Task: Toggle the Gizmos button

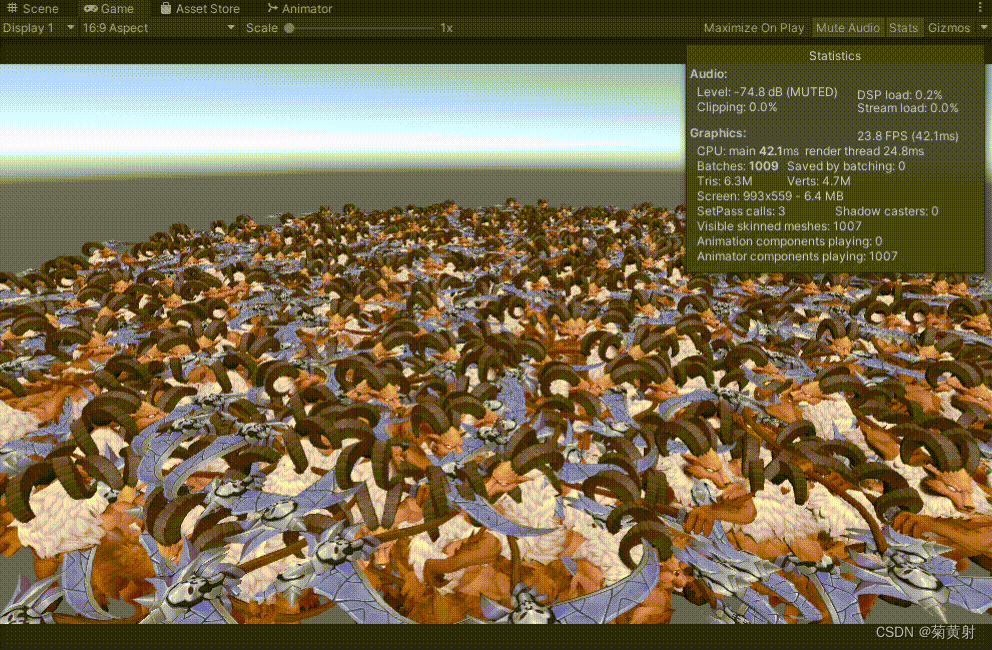Action: pyautogui.click(x=949, y=28)
